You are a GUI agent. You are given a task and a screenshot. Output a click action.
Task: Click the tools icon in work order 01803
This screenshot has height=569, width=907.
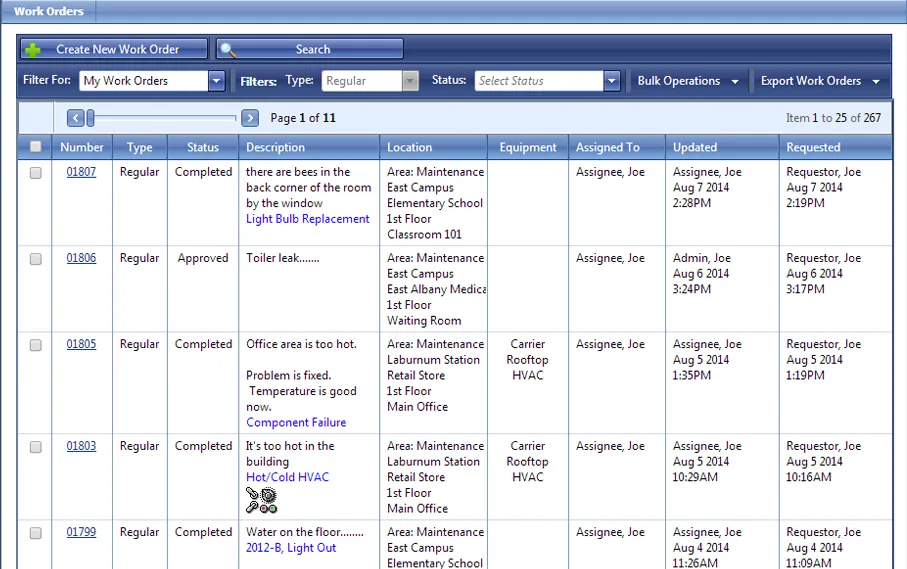click(x=261, y=500)
